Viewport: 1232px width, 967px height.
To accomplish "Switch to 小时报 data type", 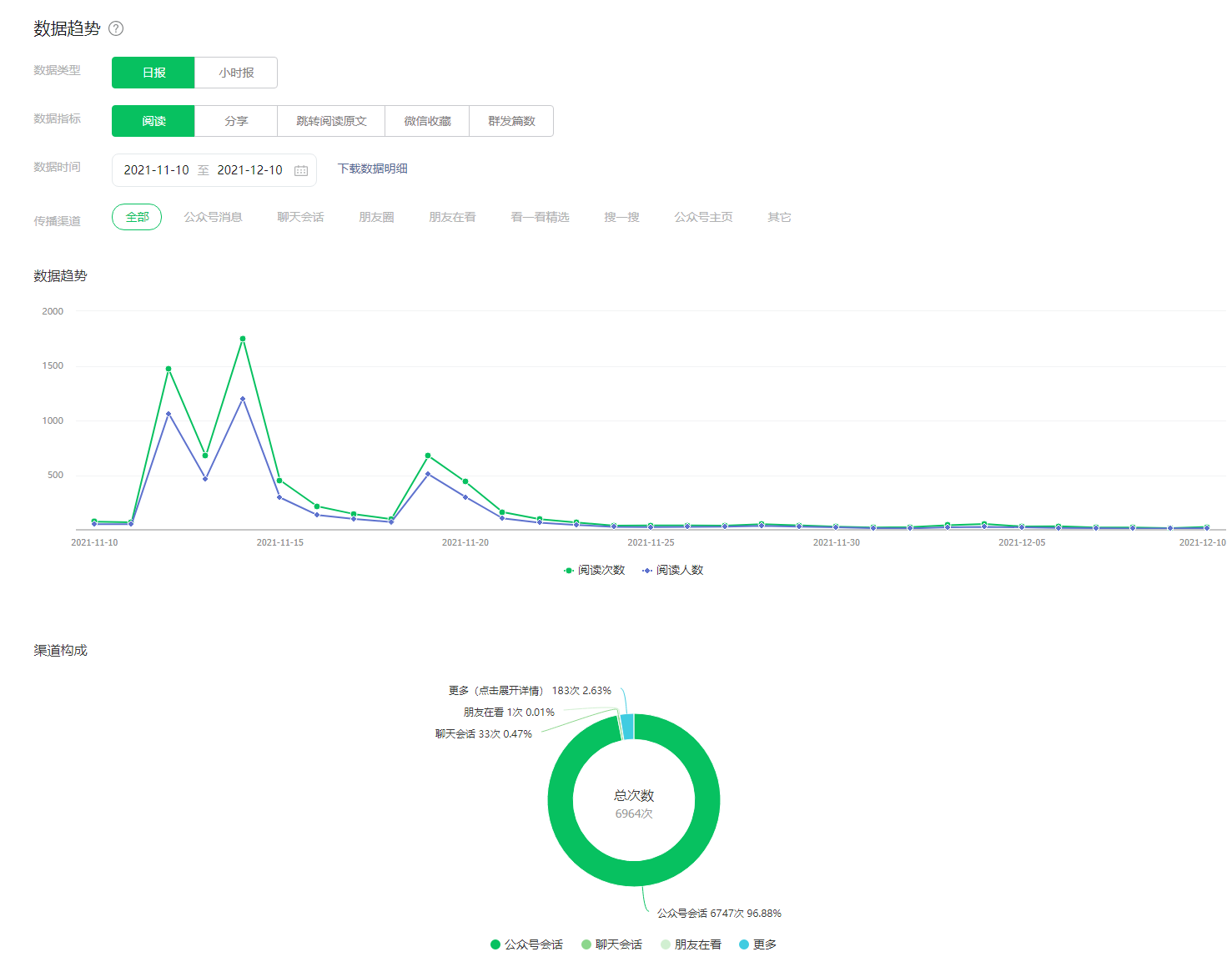I will (236, 73).
